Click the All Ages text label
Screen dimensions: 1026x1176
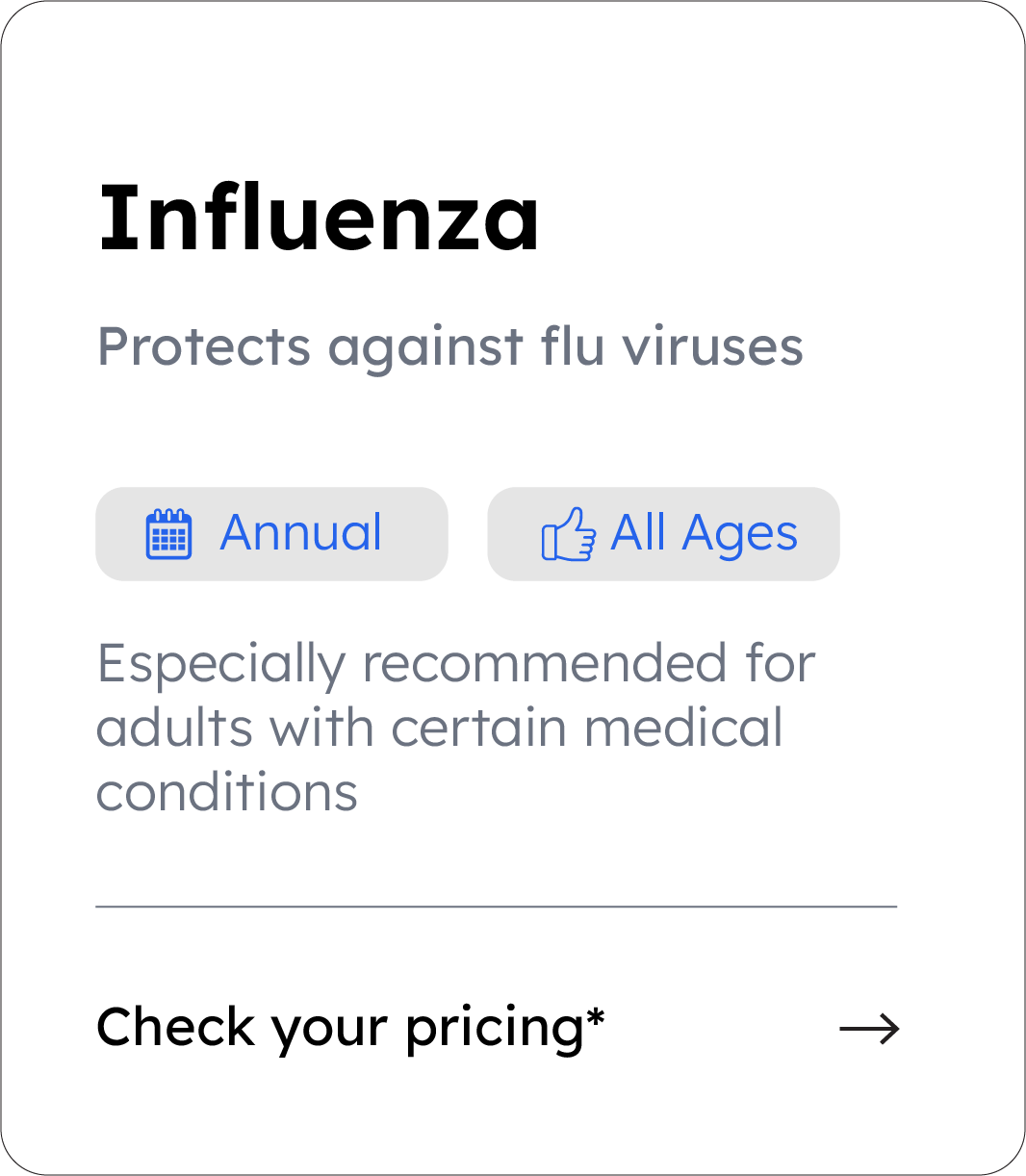click(x=704, y=533)
